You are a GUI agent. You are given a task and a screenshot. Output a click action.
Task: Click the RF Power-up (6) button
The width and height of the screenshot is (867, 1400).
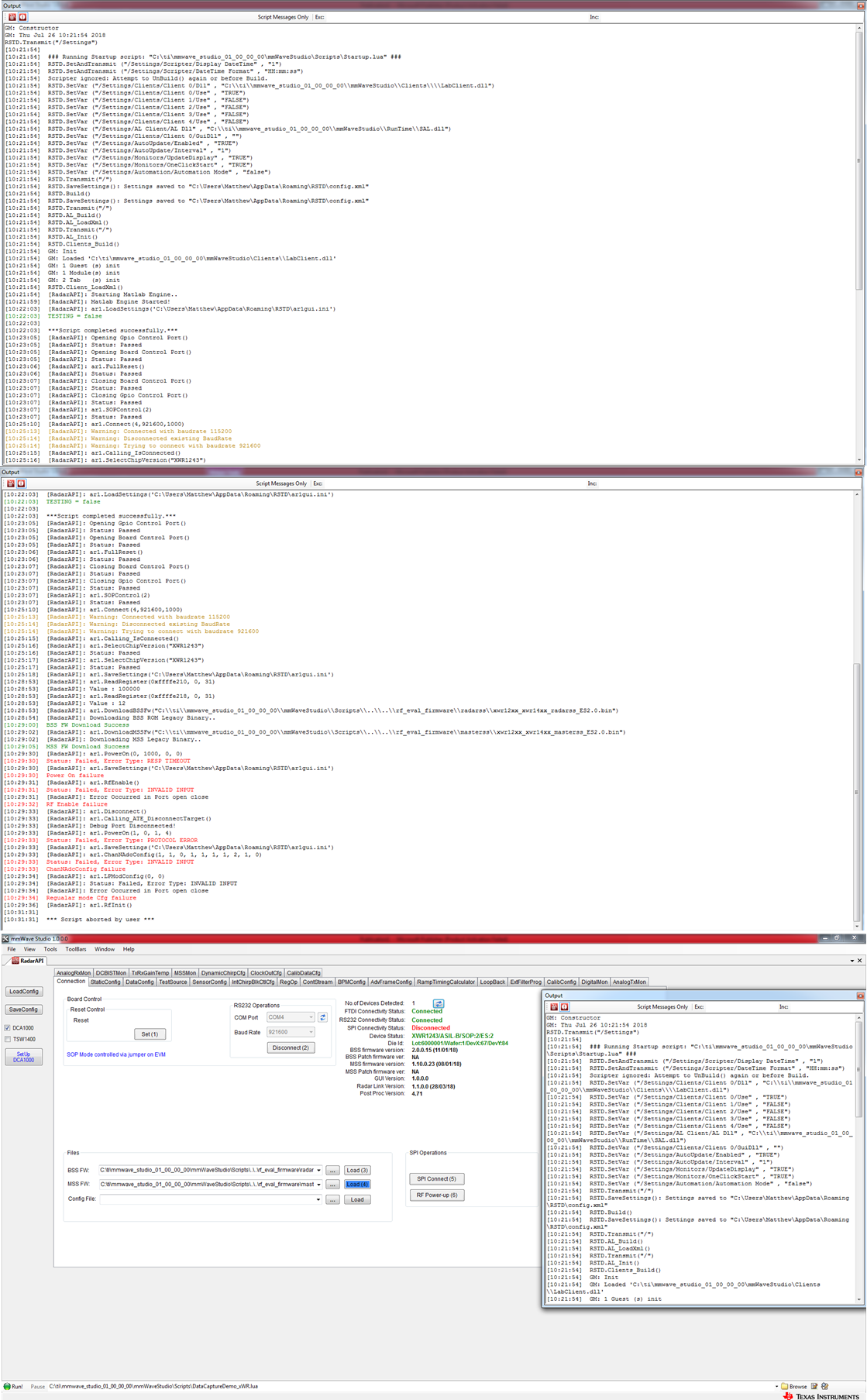[x=437, y=1195]
